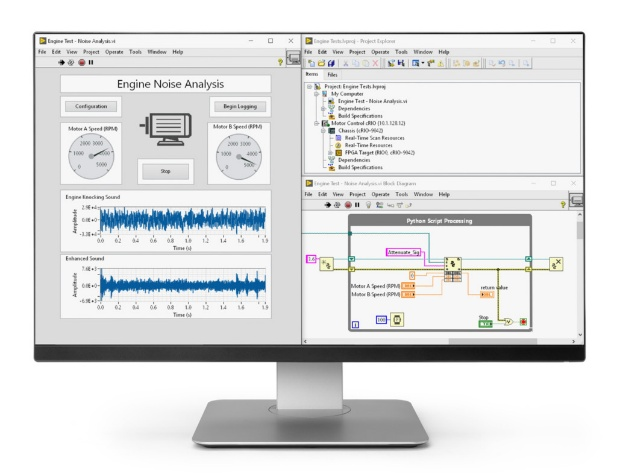617x473 pixels.
Task: Click the context help question mark on front panel
Action: click(x=278, y=63)
